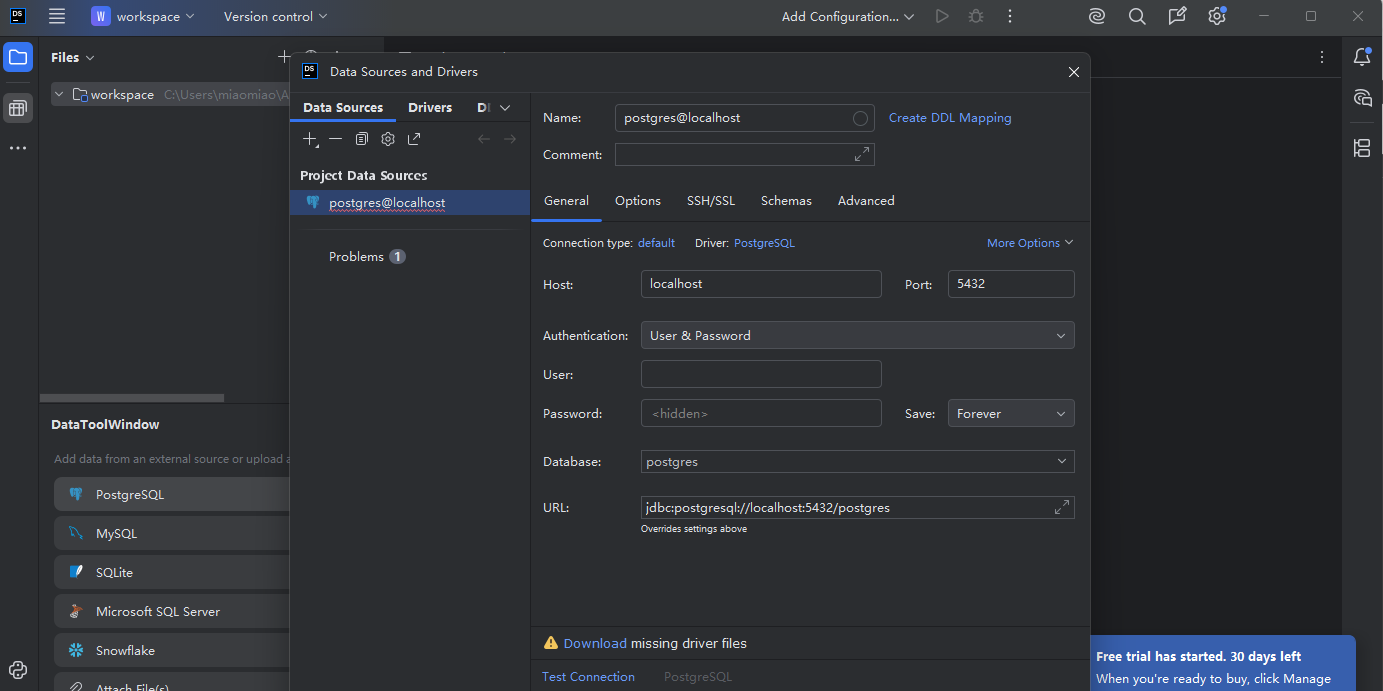The image size is (1383, 691).
Task: Click the Test Connection link
Action: 588,677
